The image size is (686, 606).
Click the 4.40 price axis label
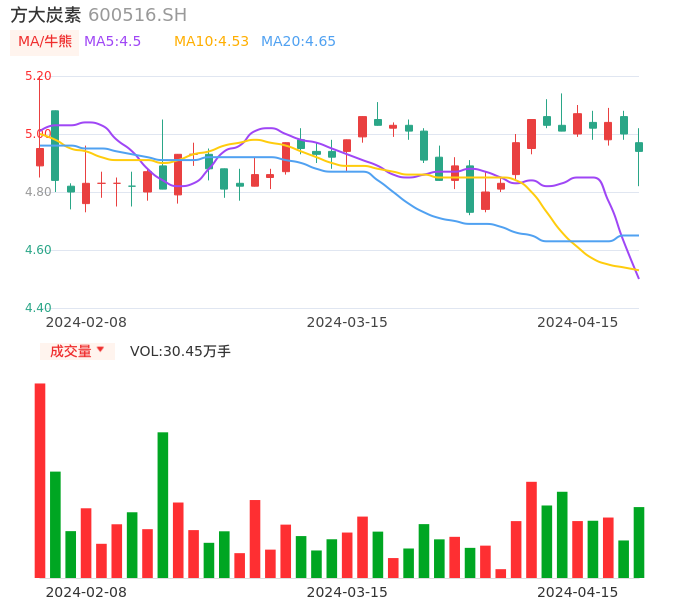(38, 308)
